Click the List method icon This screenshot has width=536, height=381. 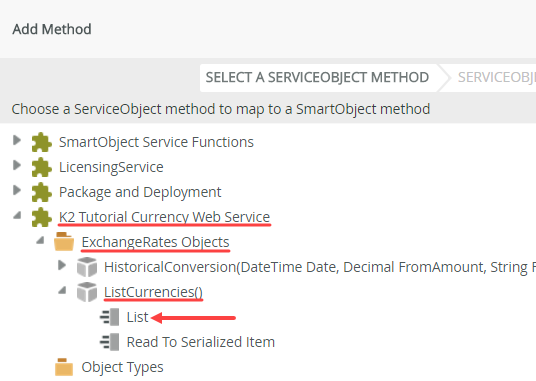pyautogui.click(x=109, y=317)
